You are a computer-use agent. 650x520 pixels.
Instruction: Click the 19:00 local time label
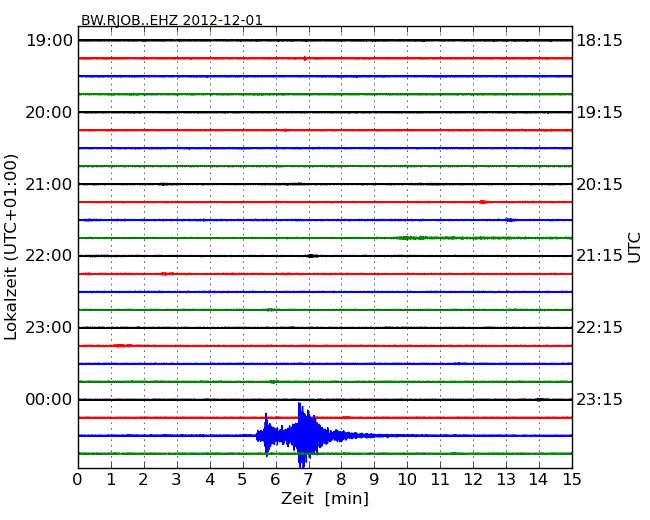(49, 41)
